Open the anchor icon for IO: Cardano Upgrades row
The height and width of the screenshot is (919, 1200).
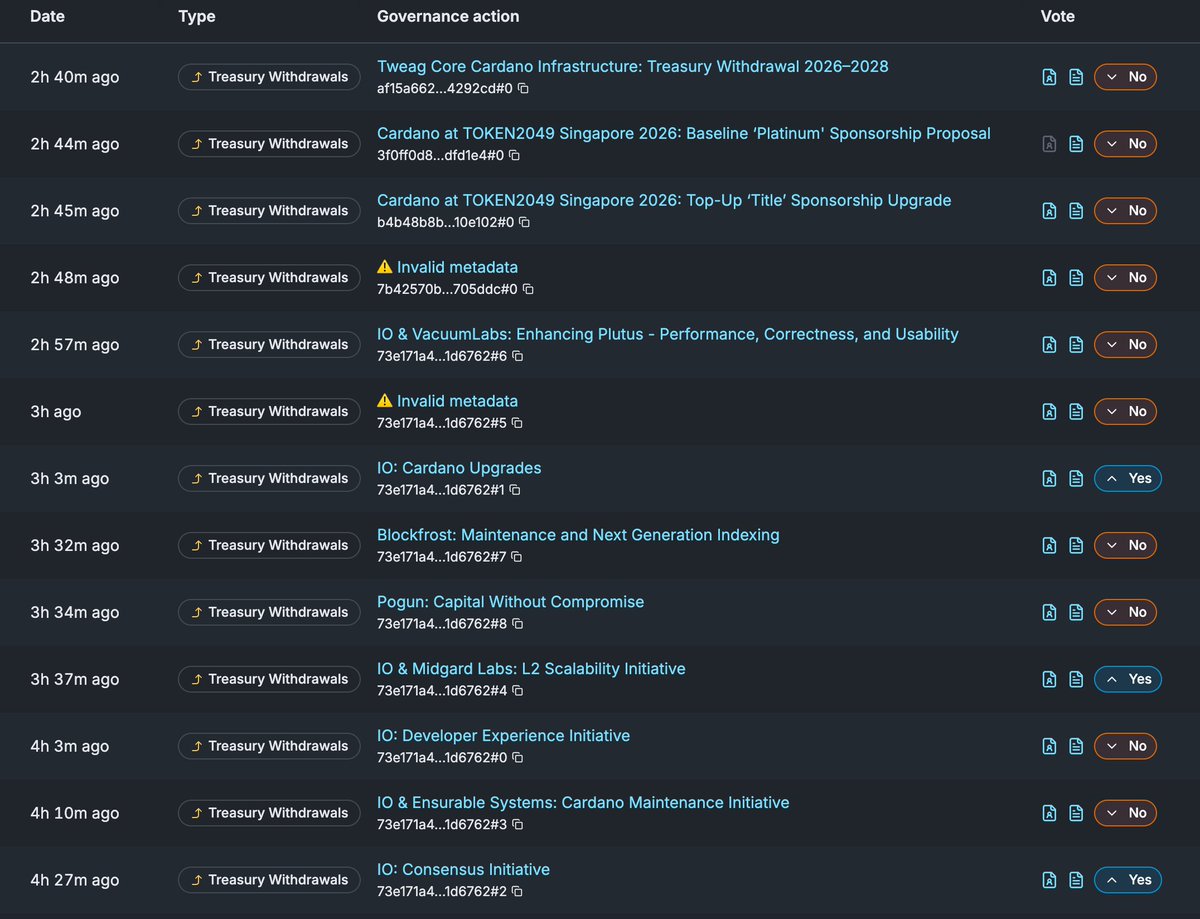click(1049, 479)
